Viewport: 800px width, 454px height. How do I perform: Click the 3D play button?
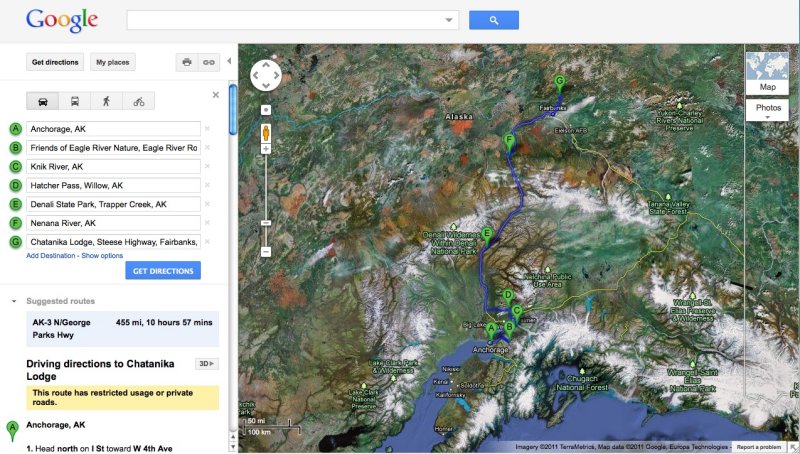[x=207, y=364]
